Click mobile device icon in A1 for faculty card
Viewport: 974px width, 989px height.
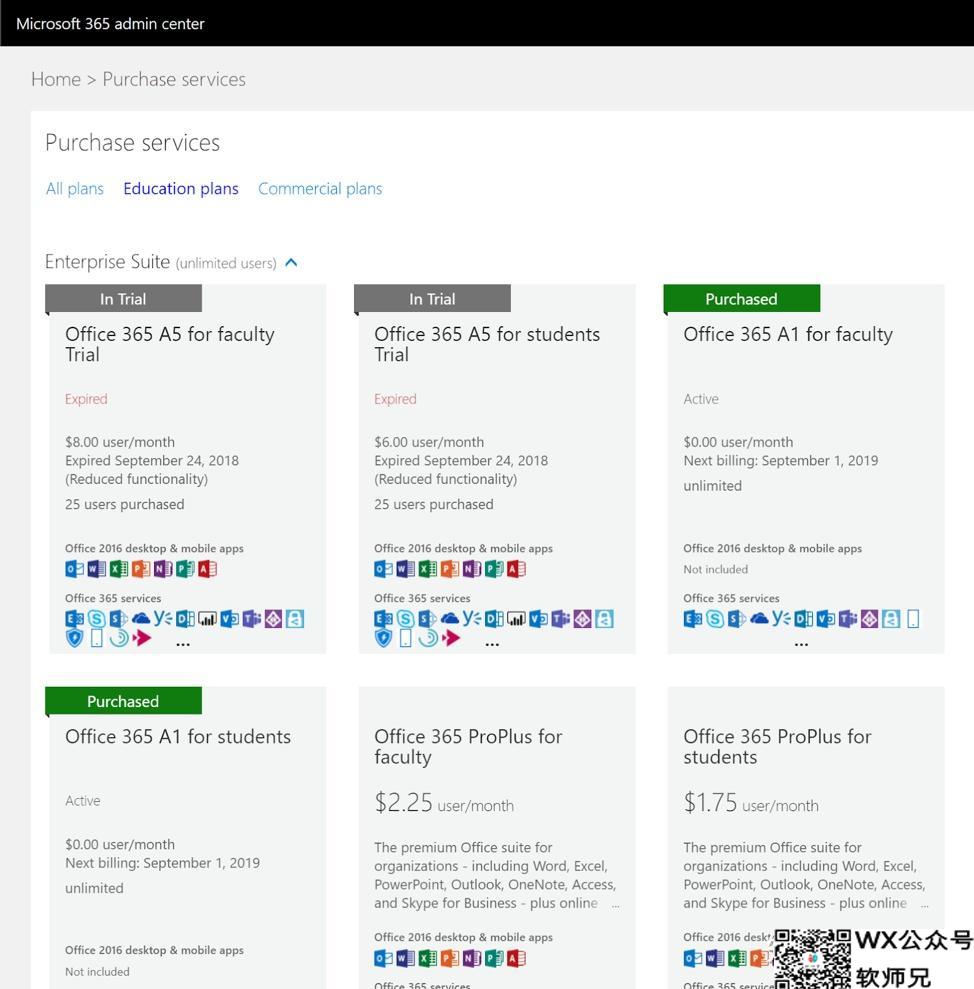[913, 619]
